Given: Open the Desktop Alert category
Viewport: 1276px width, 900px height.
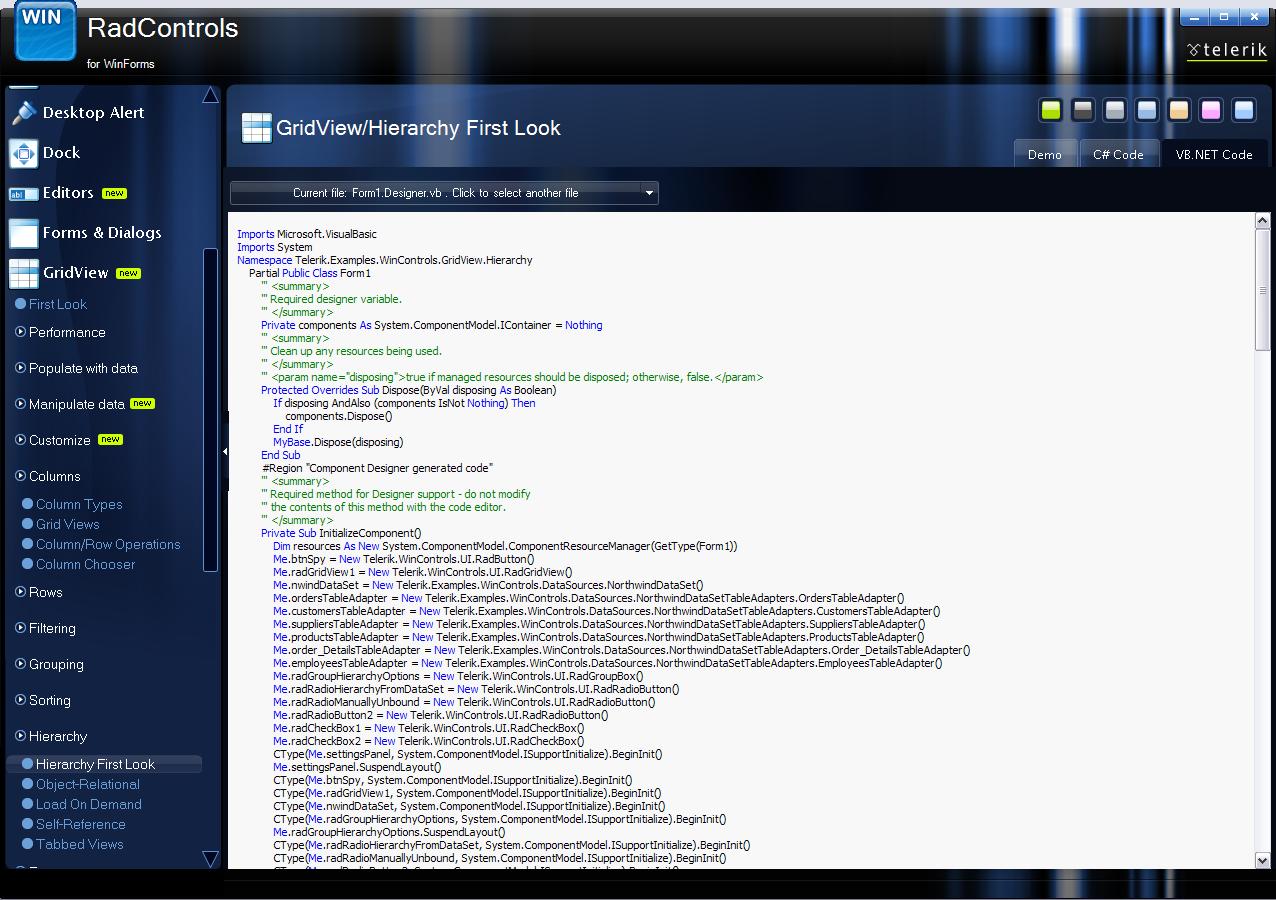Looking at the screenshot, I should pos(93,113).
